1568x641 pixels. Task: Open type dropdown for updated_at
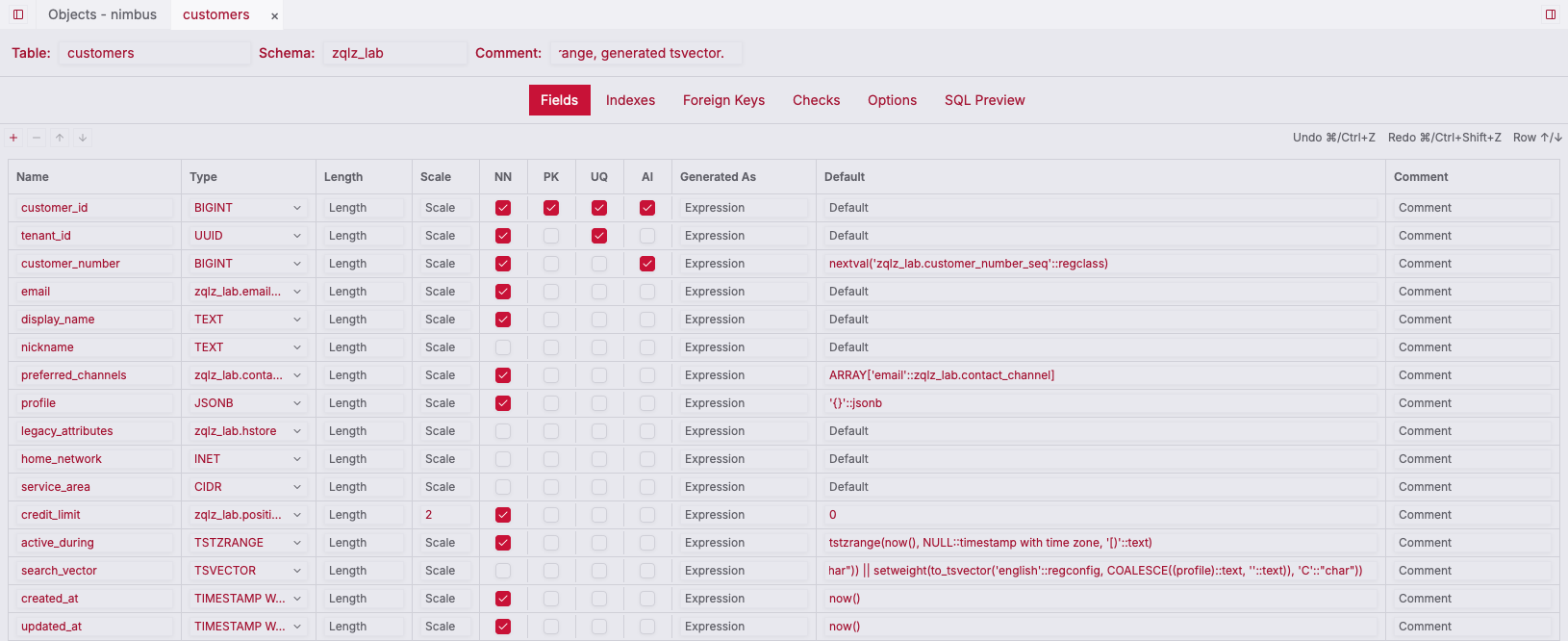pos(248,627)
